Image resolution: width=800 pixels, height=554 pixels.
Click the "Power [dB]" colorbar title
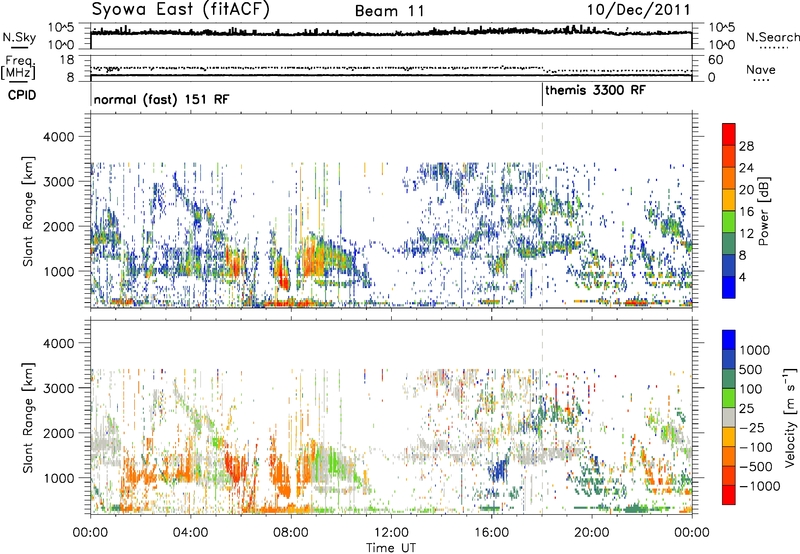click(x=764, y=211)
